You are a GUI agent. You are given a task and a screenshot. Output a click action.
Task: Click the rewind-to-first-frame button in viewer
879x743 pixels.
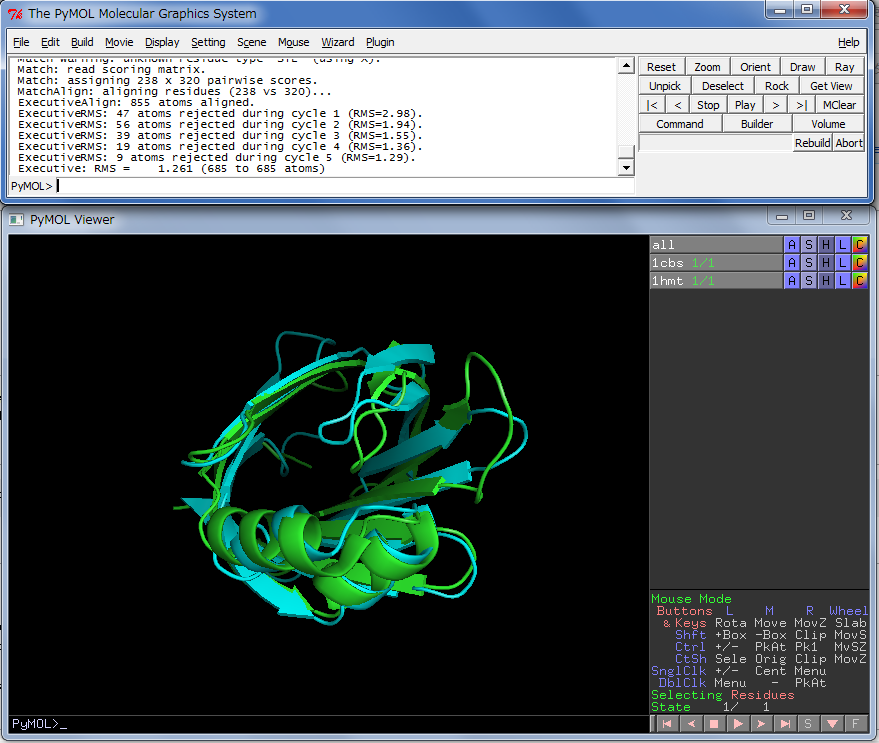click(666, 723)
